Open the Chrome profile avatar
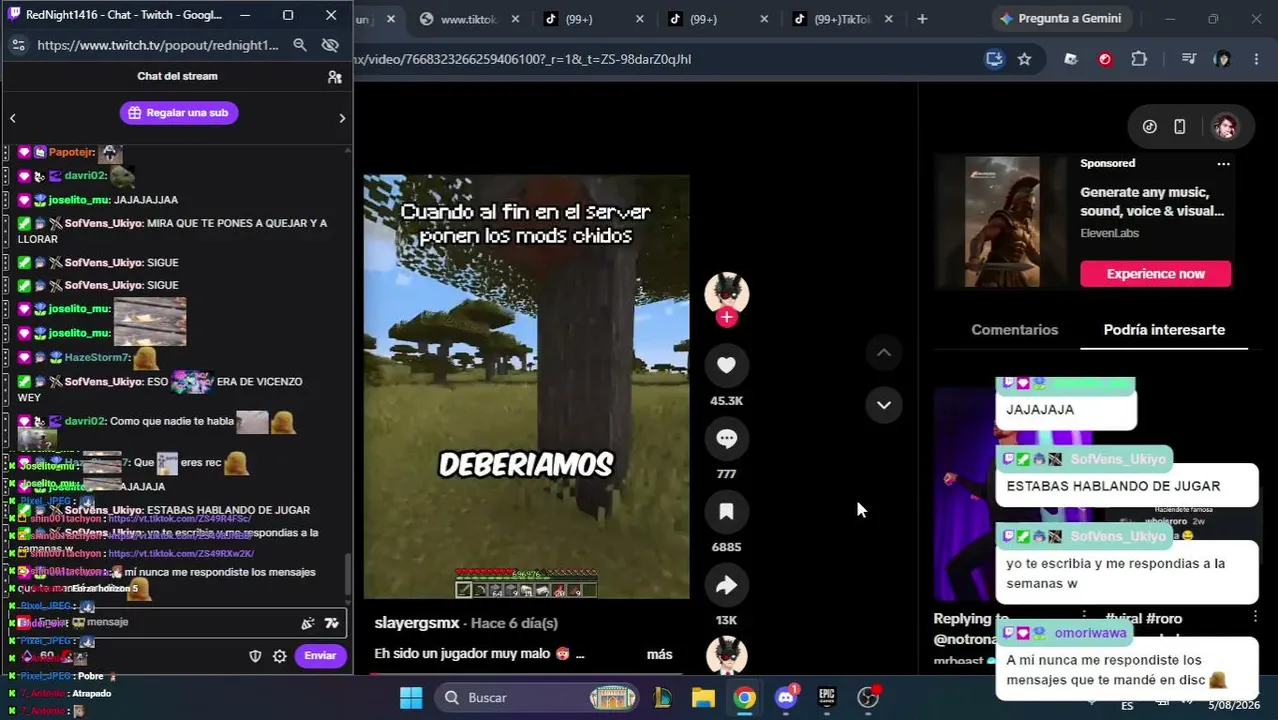 click(1222, 59)
